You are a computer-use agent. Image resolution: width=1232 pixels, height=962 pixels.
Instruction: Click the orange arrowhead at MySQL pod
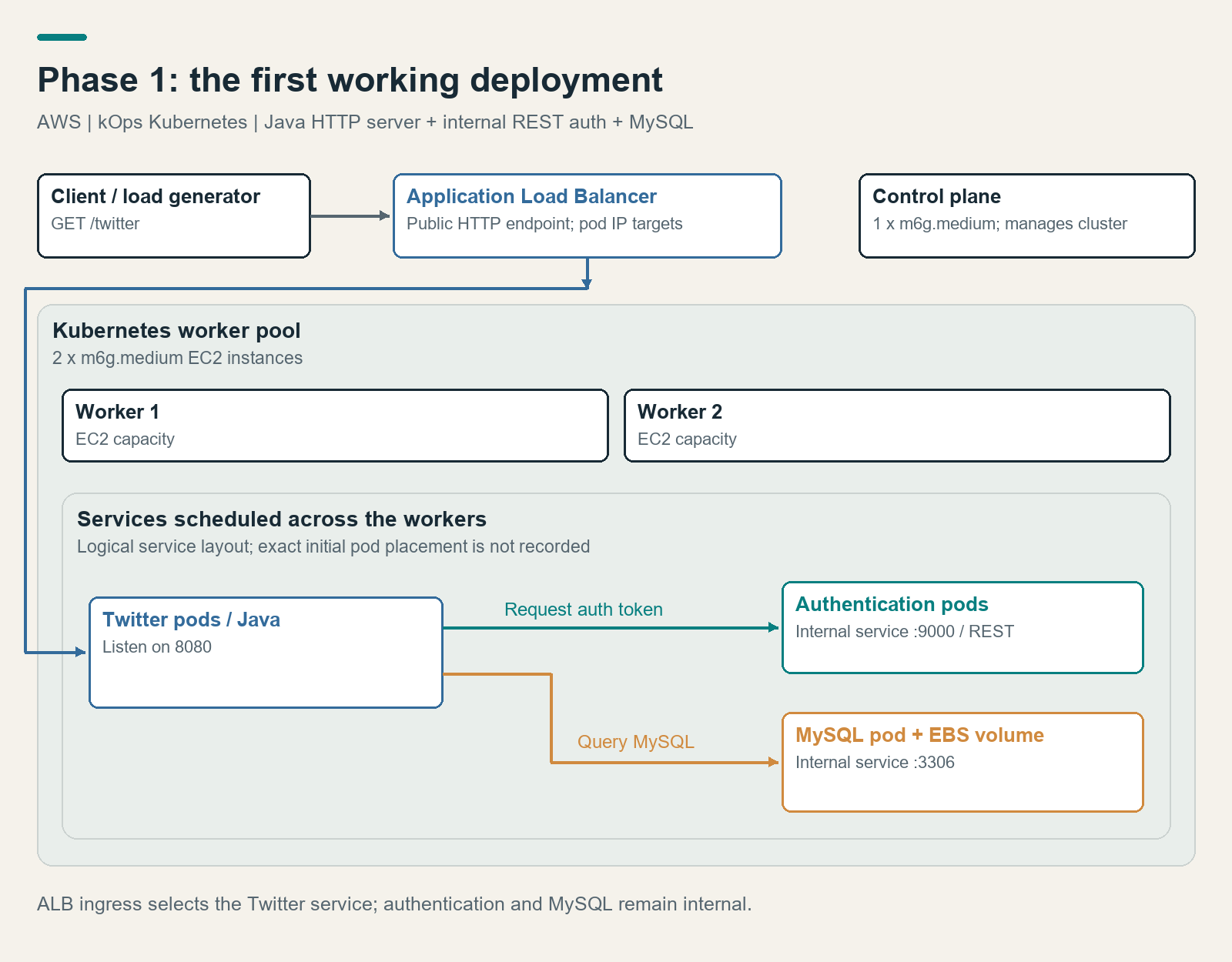click(x=774, y=762)
